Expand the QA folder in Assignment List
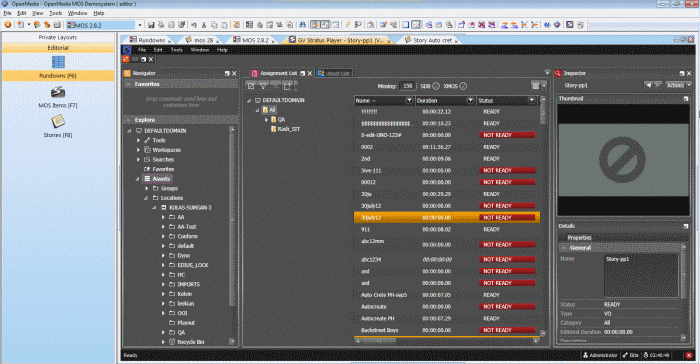 point(267,120)
